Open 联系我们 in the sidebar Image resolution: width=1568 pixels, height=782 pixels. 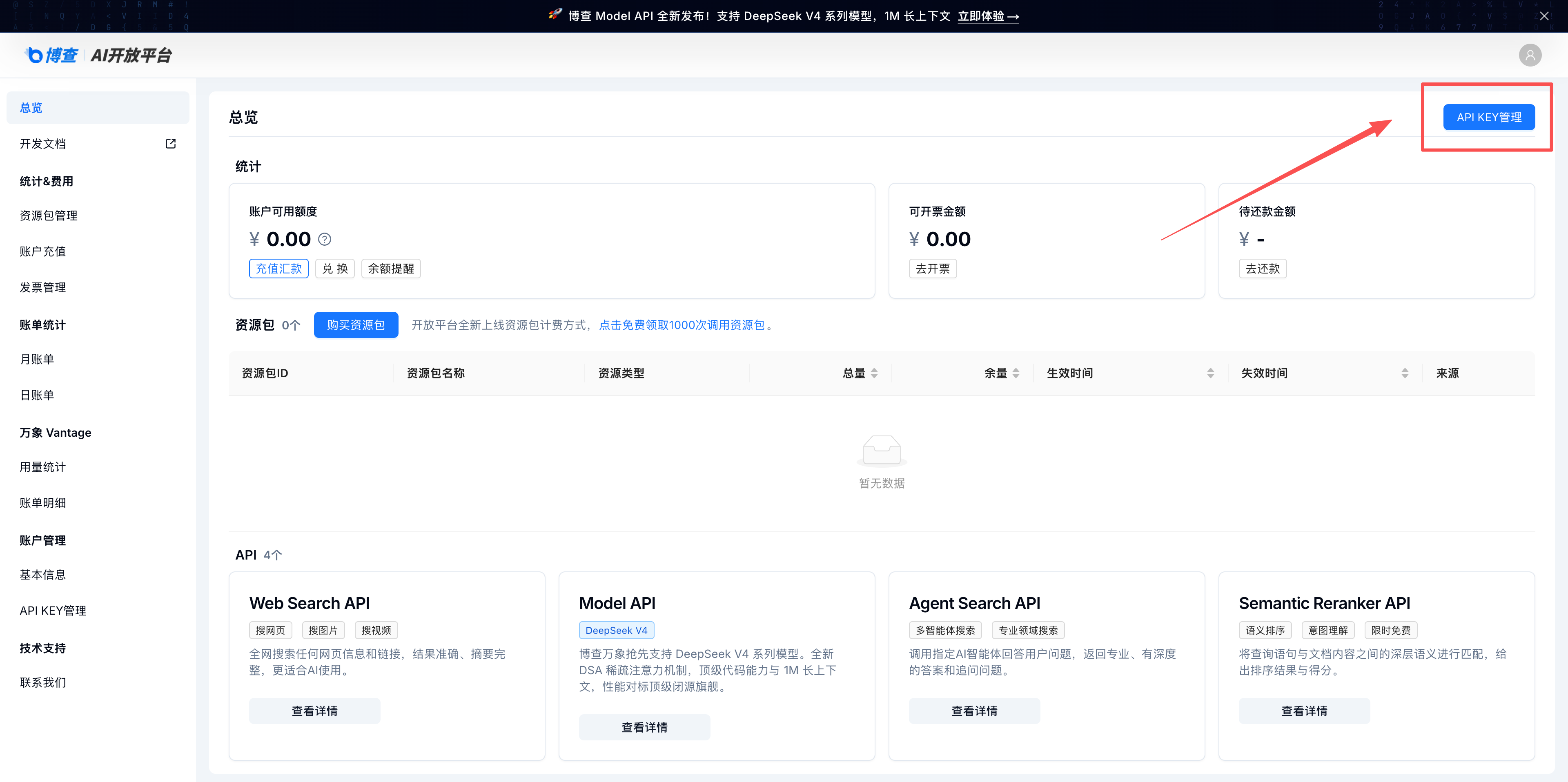(x=98, y=682)
